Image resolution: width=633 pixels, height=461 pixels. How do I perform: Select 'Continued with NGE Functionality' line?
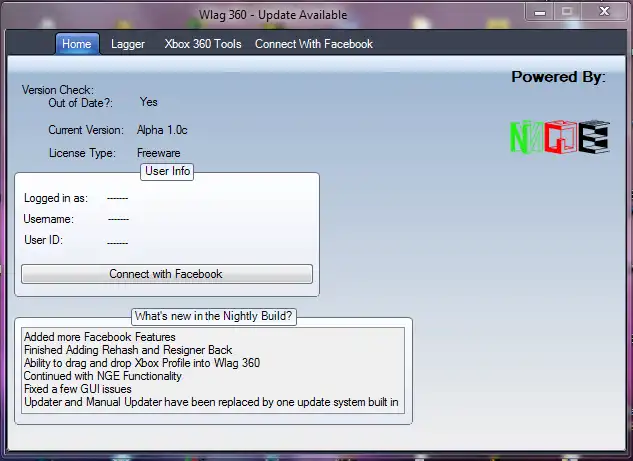tap(103, 376)
